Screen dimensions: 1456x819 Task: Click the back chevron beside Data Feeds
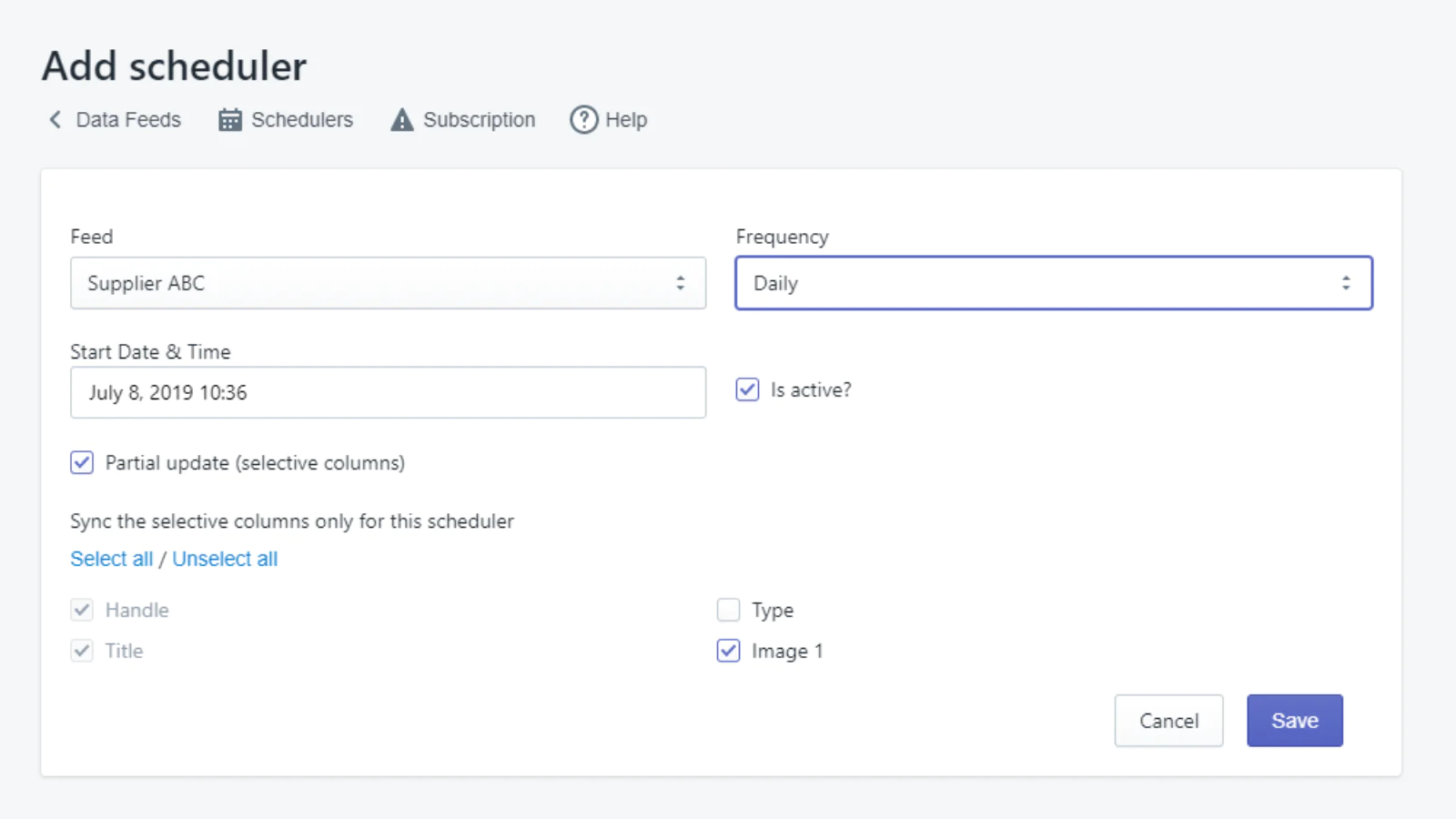coord(56,120)
